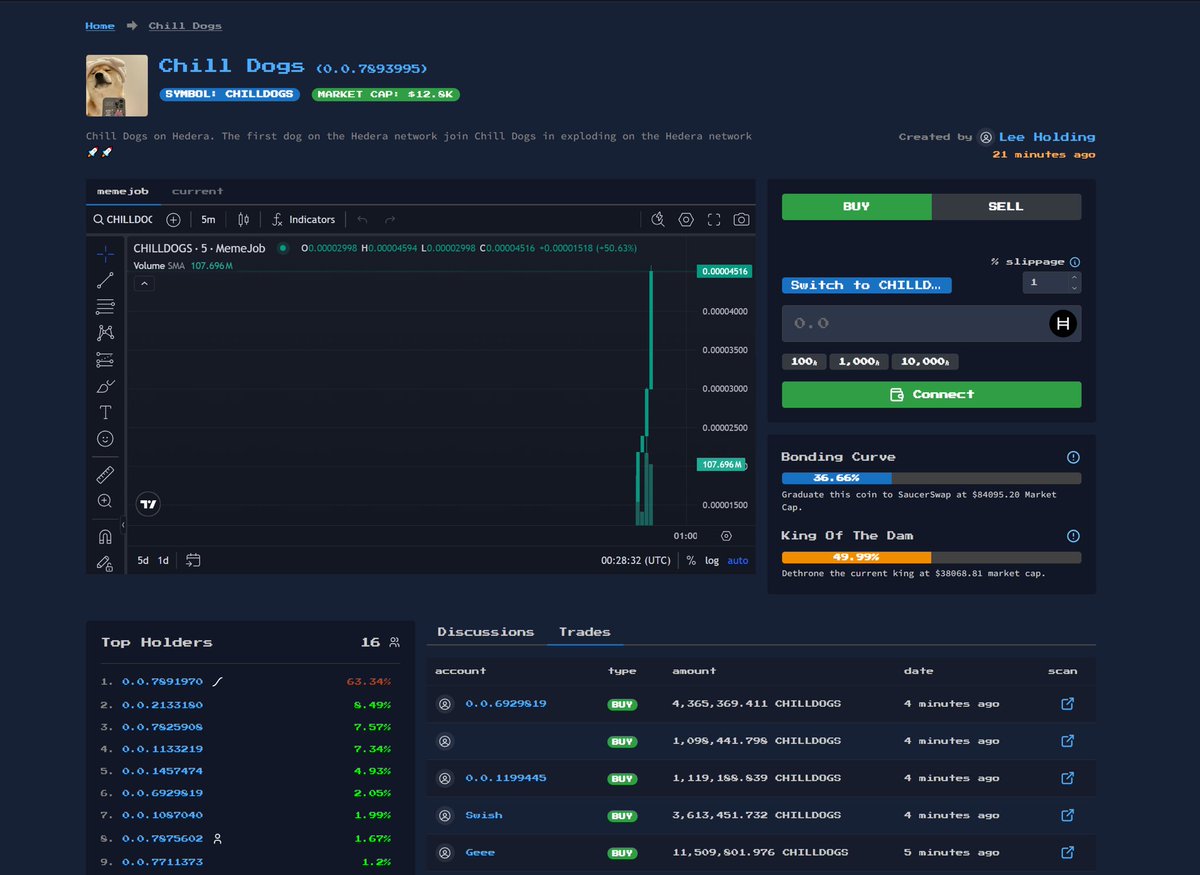Click the TradingView logo on chart
The image size is (1200, 875).
pos(148,504)
